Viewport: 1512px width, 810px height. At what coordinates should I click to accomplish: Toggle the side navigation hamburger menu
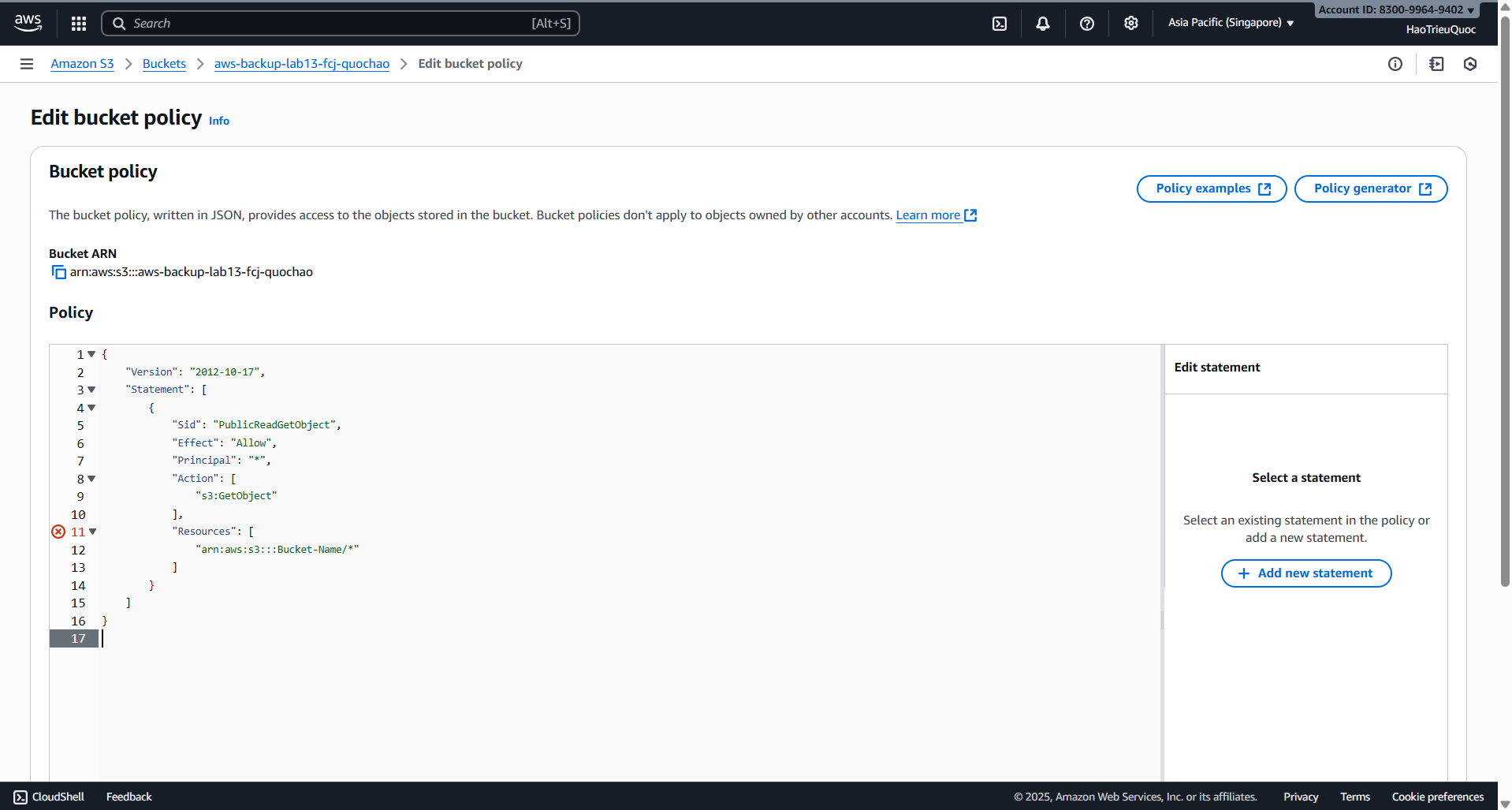(27, 64)
